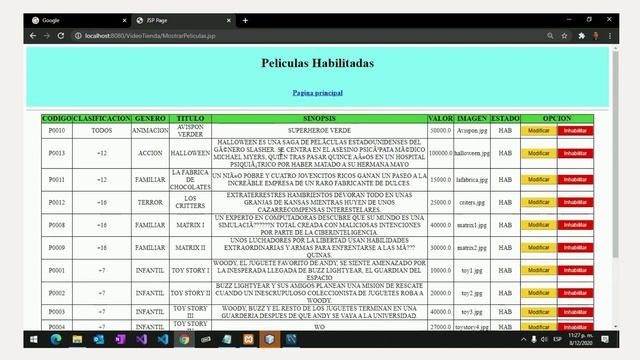Disable the LOS CRITTERS row
This screenshot has width=640, height=360.
(x=575, y=202)
